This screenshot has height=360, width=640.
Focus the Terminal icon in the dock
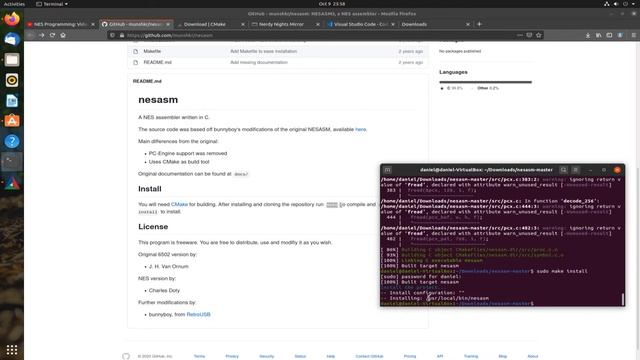[12, 162]
